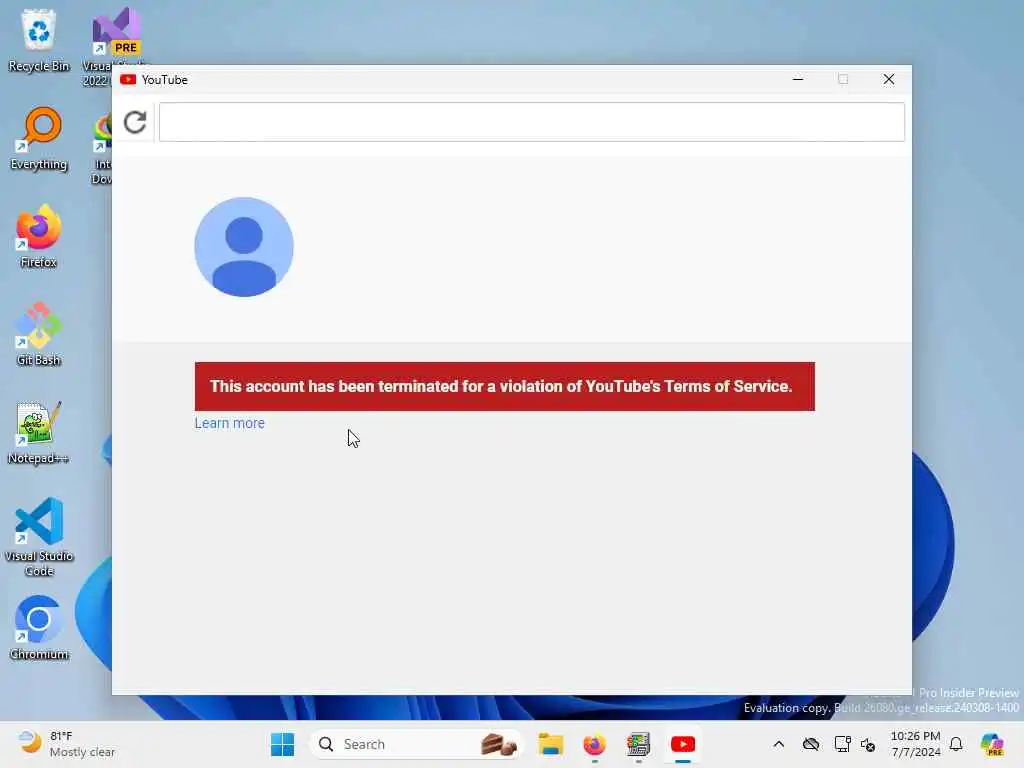Open File Explorer from the taskbar
1024x768 pixels.
click(x=551, y=744)
